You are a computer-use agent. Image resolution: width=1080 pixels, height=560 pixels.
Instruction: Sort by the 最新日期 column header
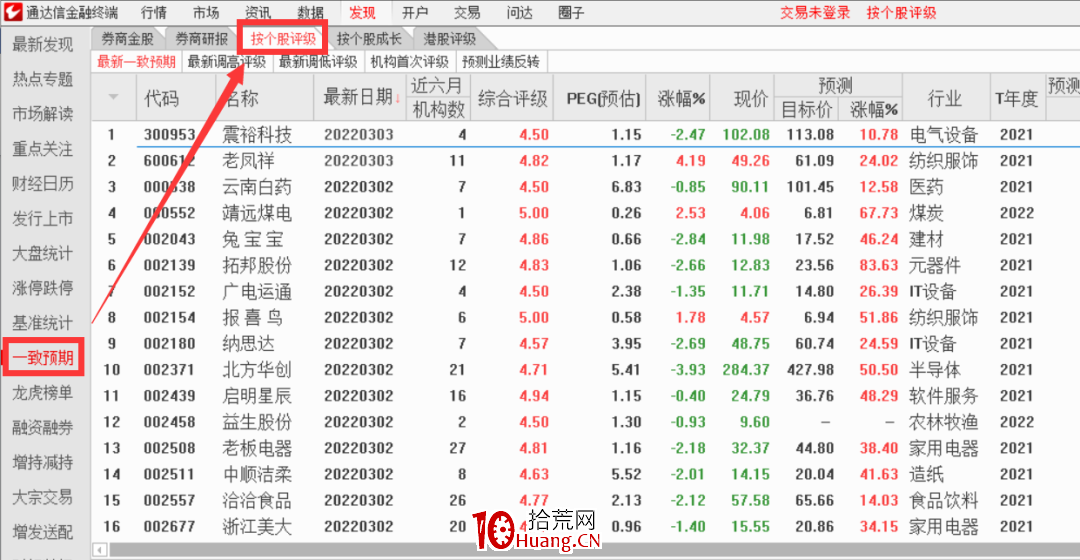360,98
